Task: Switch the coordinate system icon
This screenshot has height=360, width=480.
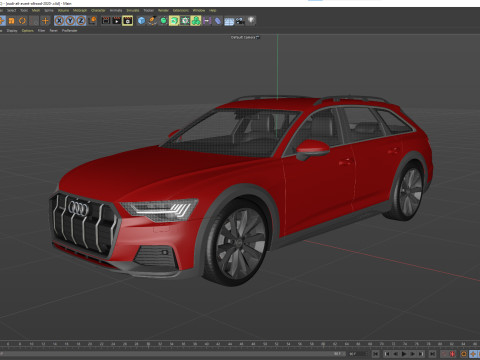Action: 92,21
